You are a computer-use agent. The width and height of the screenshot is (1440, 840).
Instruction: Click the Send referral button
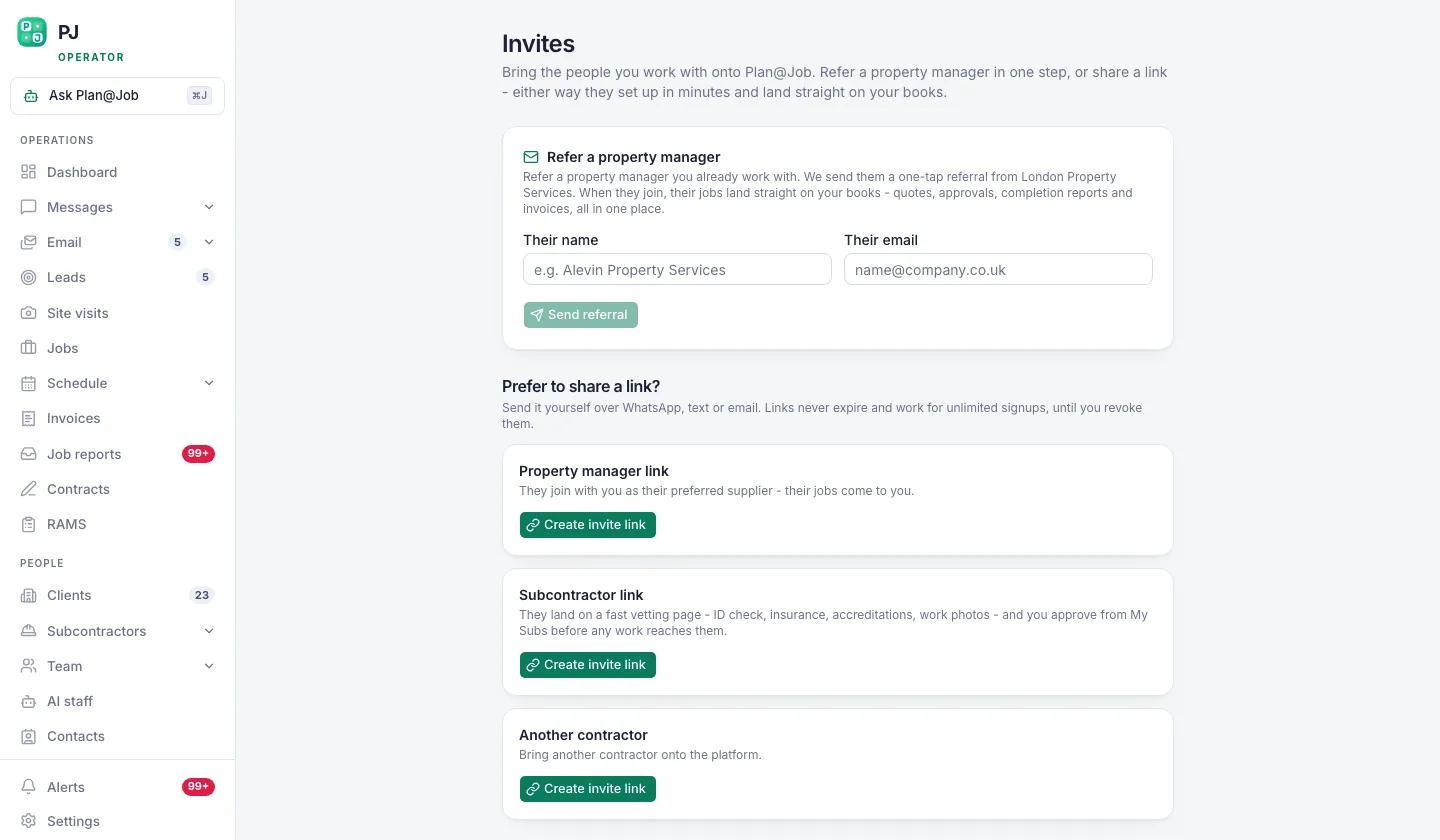581,315
